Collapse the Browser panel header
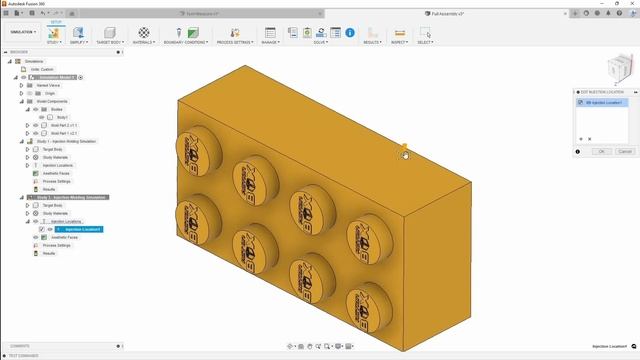Viewport: 640px width, 360px height. [6, 52]
